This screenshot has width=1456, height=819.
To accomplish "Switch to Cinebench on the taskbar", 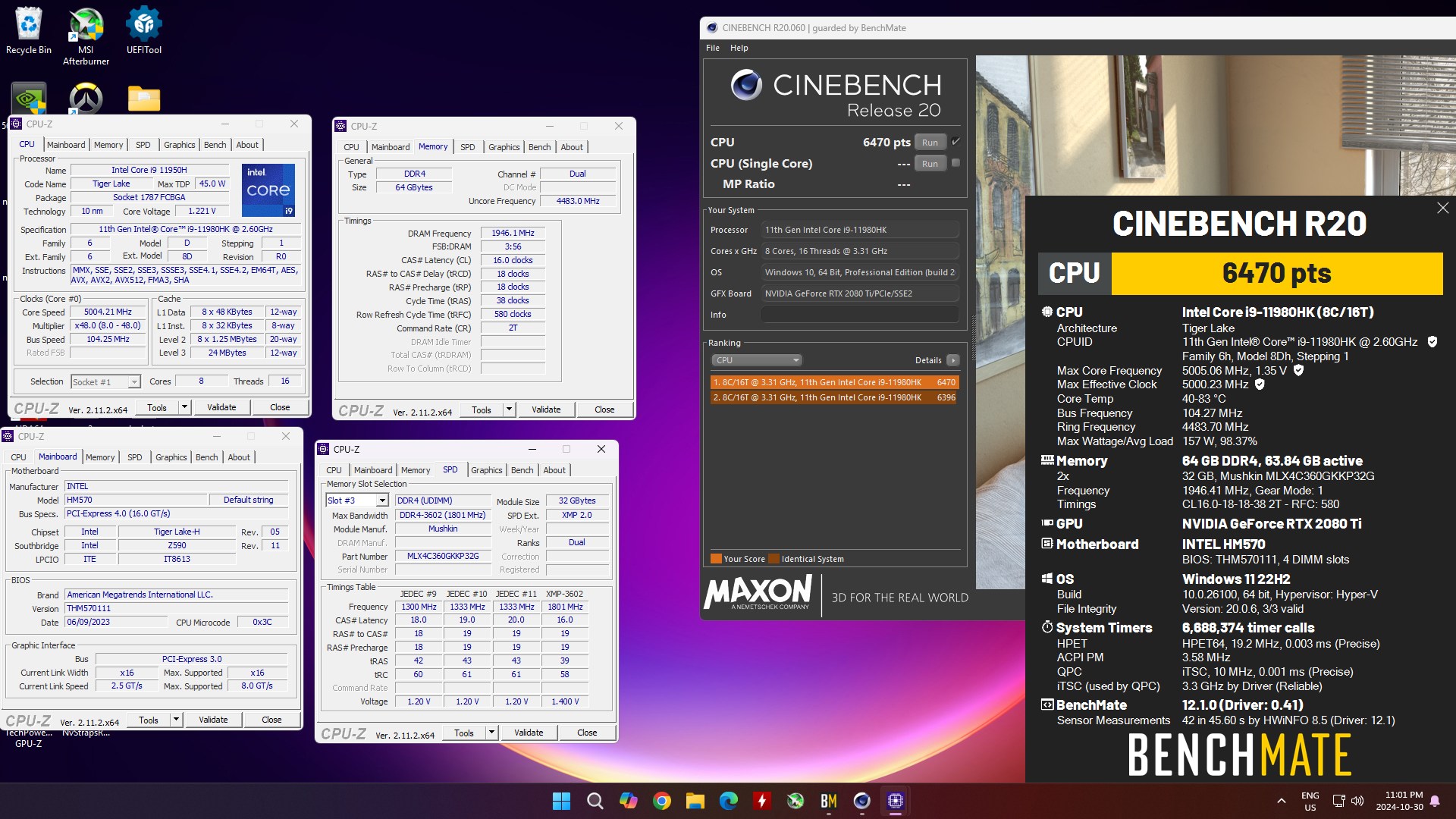I will (x=862, y=801).
